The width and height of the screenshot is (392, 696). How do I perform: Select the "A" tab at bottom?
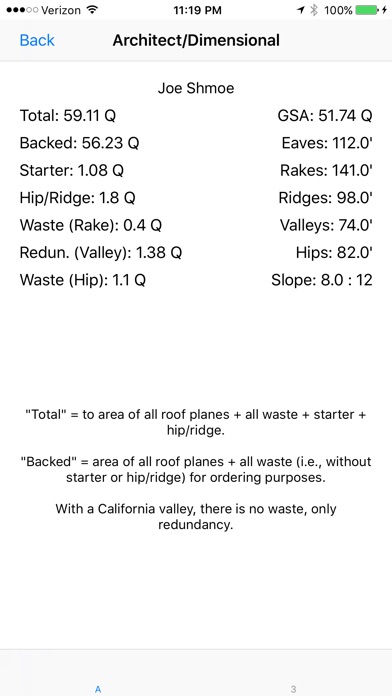point(98,689)
